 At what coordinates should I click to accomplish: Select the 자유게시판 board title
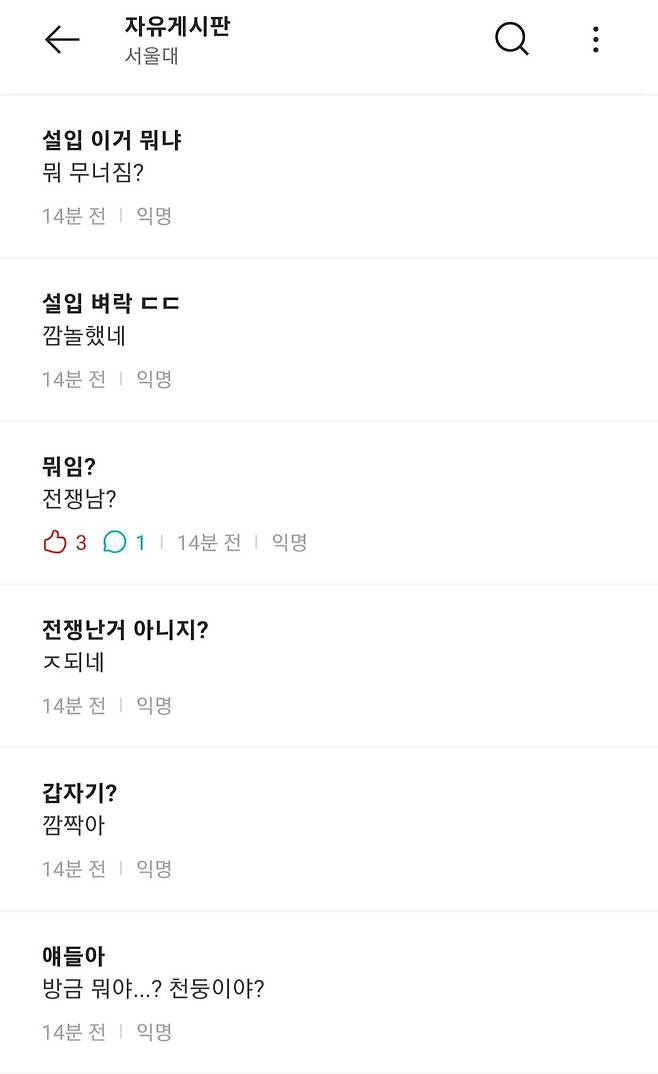click(178, 28)
